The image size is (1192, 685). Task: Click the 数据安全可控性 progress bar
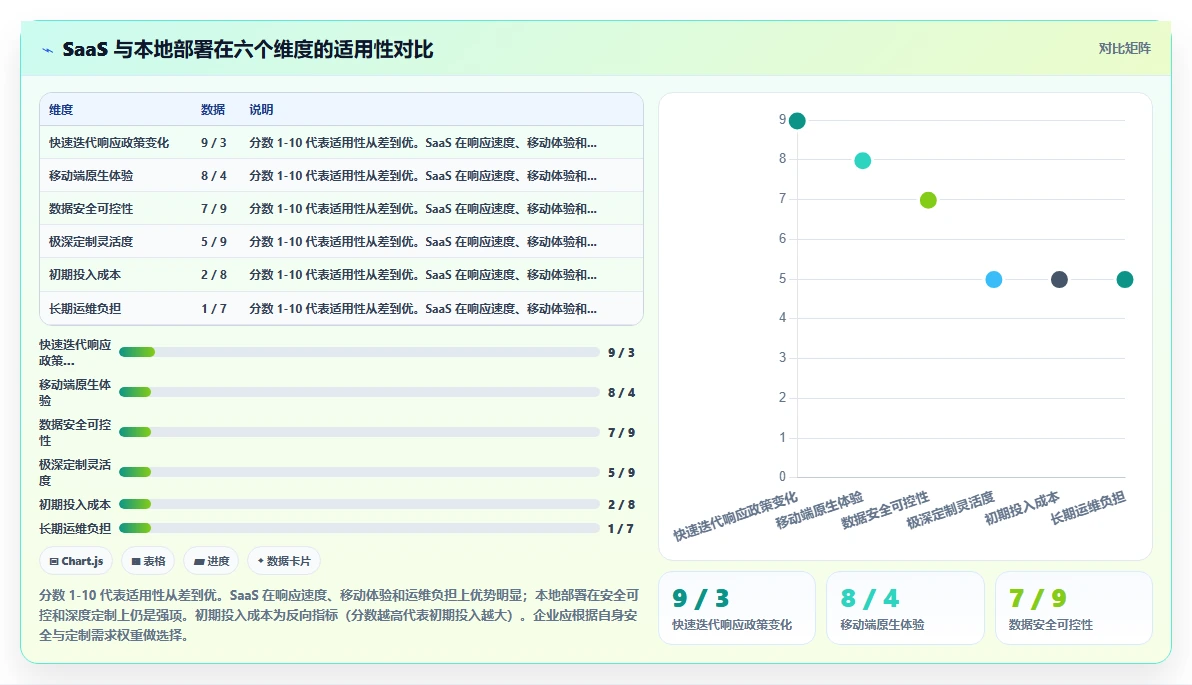coord(359,432)
